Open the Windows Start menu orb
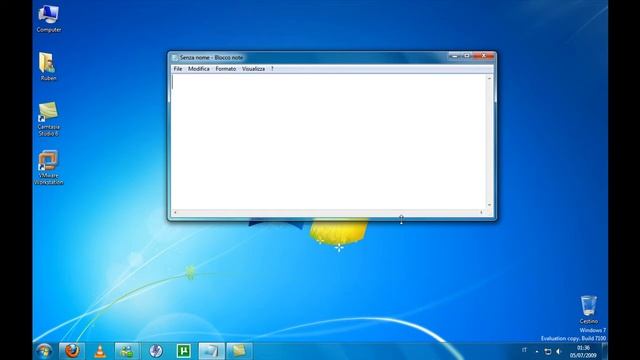The height and width of the screenshot is (360, 640). click(x=44, y=351)
